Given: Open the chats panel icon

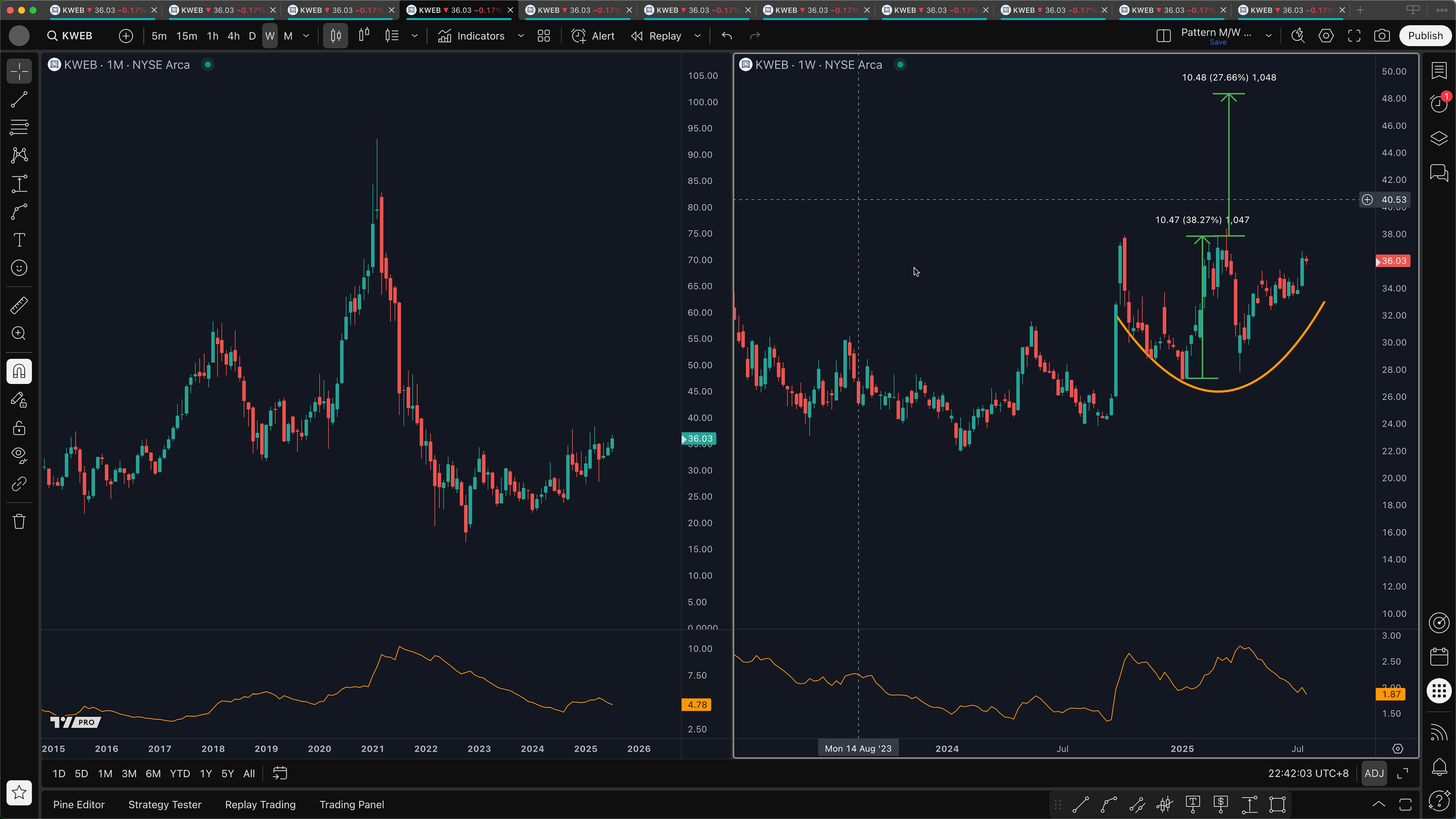Looking at the screenshot, I should point(1439,173).
